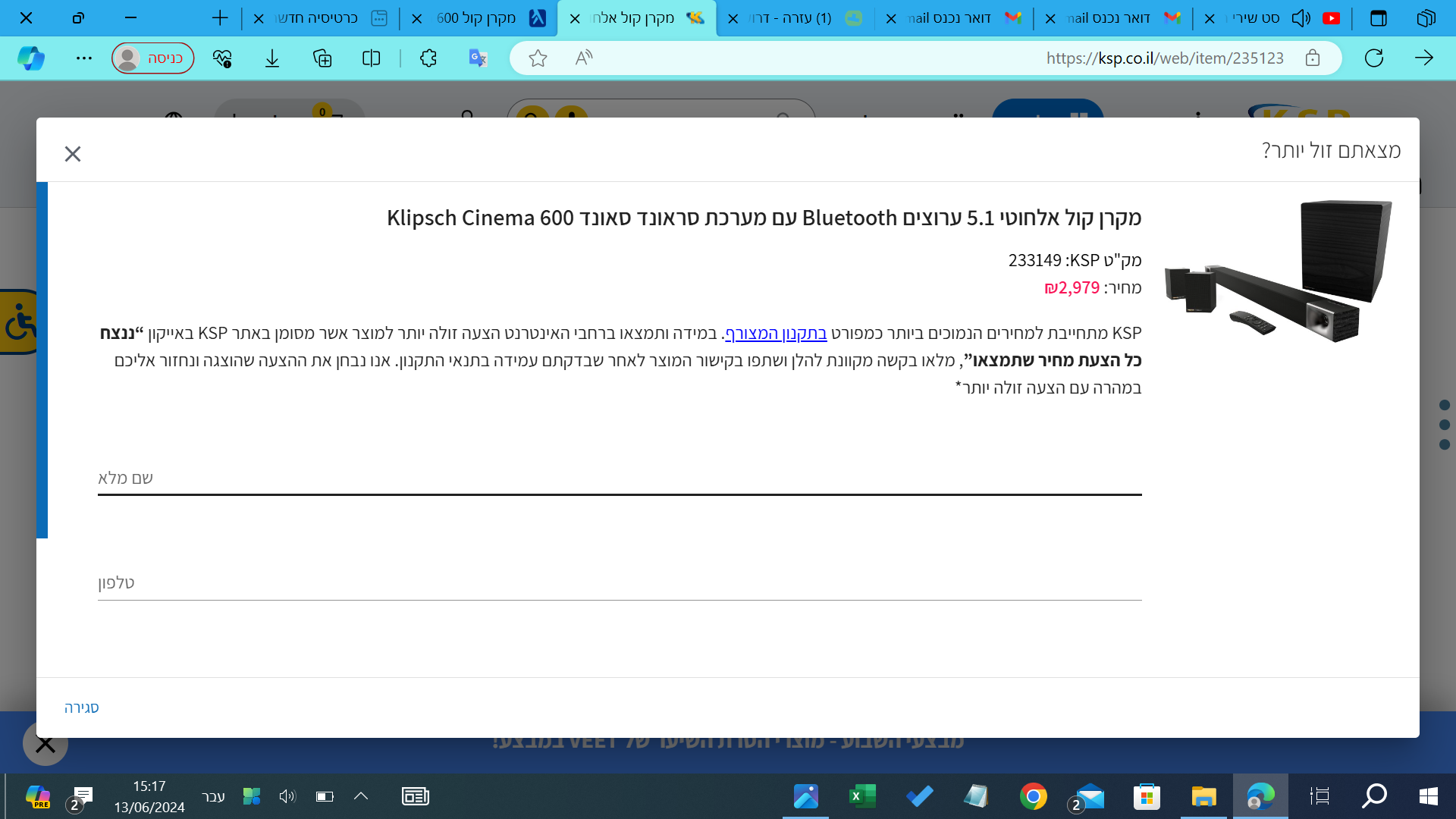
Task: Open the accessibility widget on the page
Action: [x=15, y=328]
